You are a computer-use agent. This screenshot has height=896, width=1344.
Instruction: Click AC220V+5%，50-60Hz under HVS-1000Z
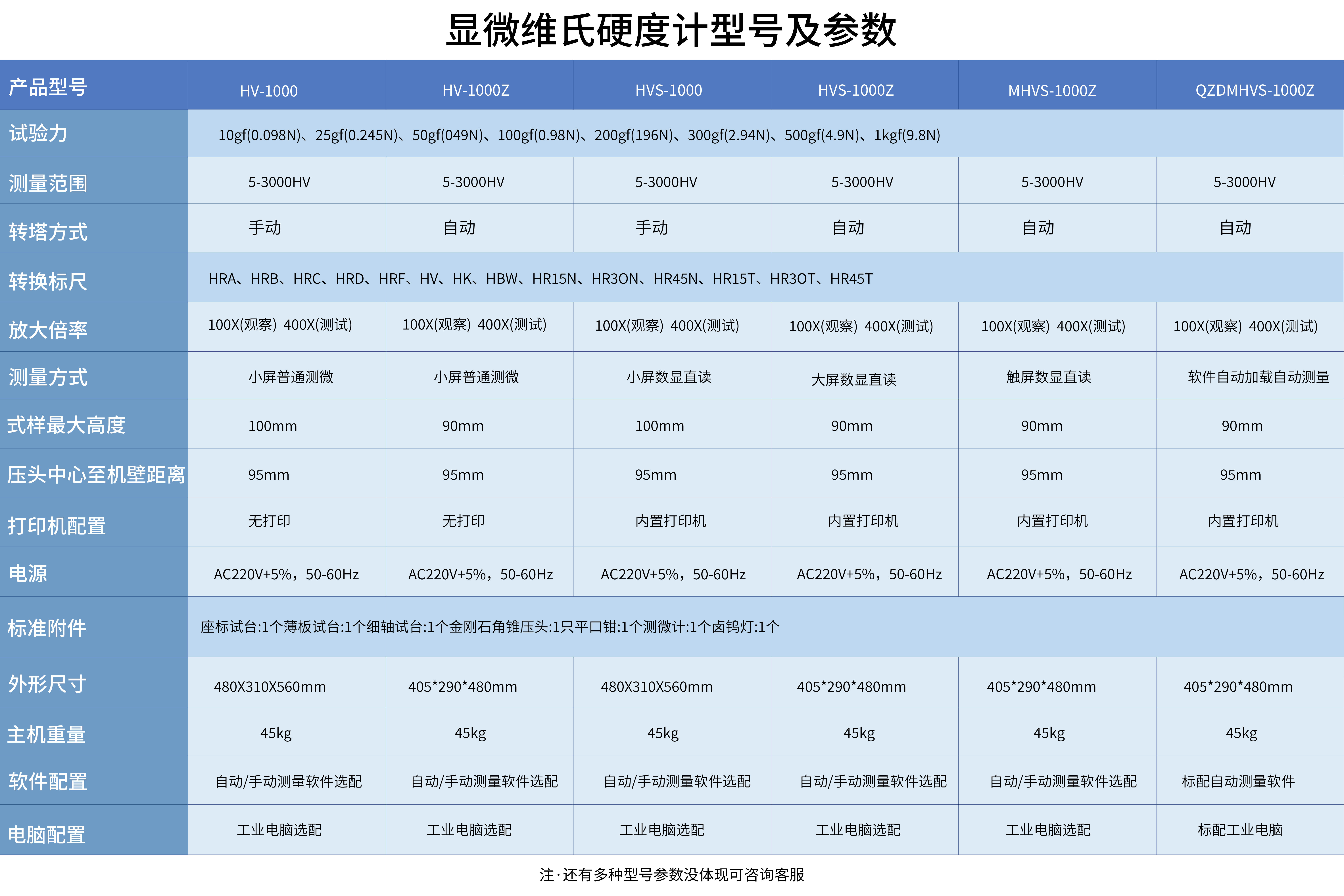[x=869, y=574]
